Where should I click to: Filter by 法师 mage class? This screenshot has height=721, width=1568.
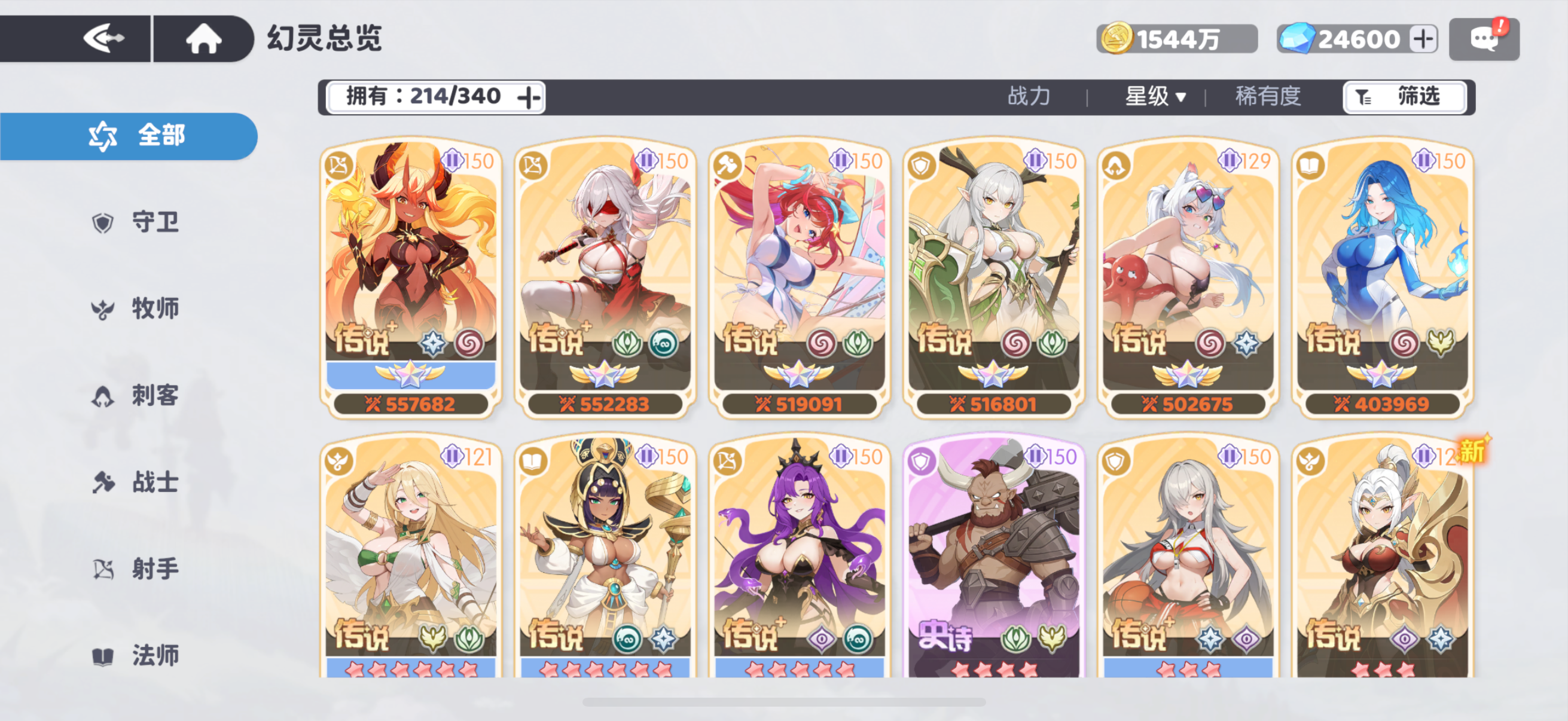[135, 656]
